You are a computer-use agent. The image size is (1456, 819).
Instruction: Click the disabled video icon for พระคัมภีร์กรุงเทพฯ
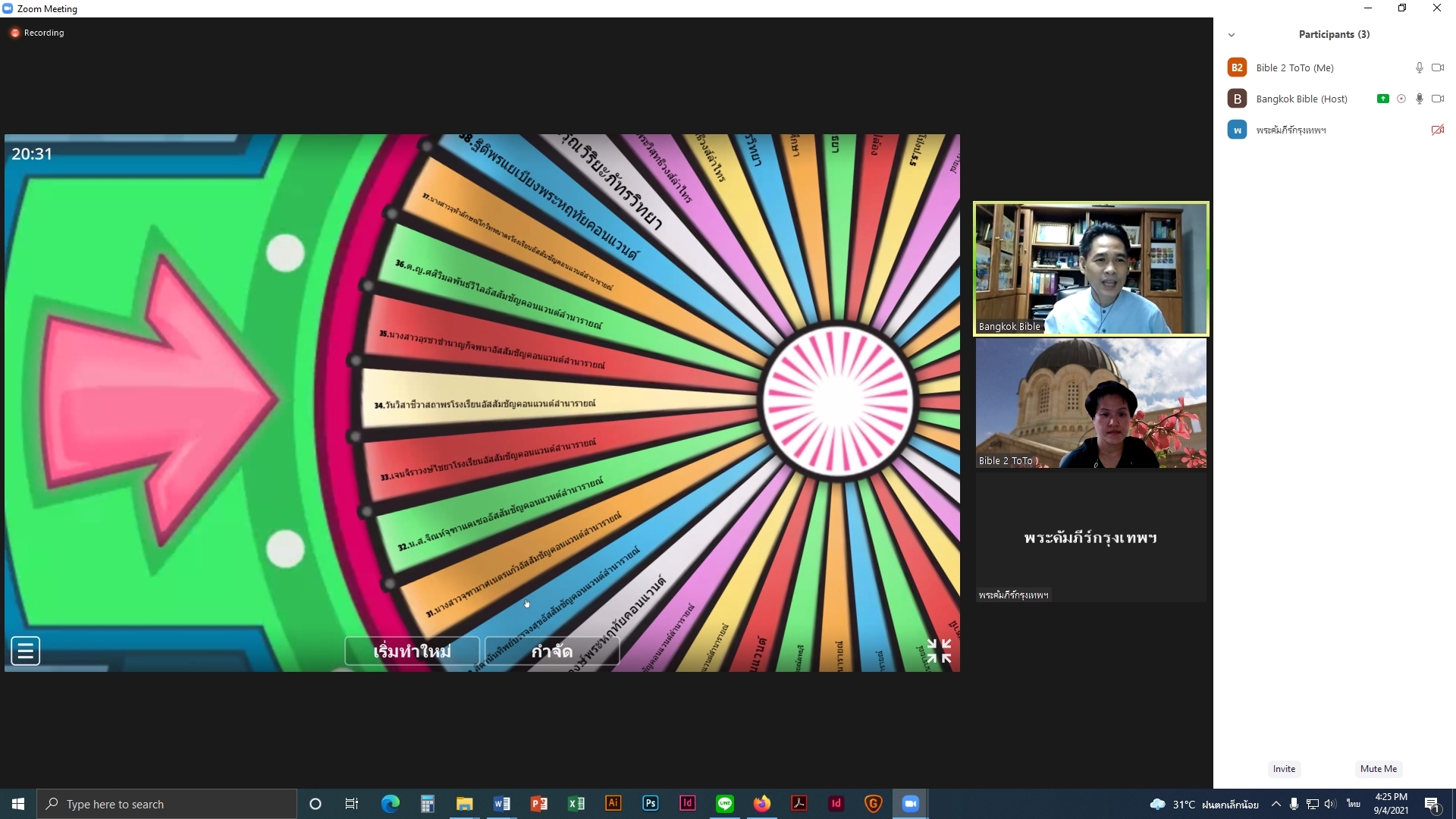(1438, 130)
